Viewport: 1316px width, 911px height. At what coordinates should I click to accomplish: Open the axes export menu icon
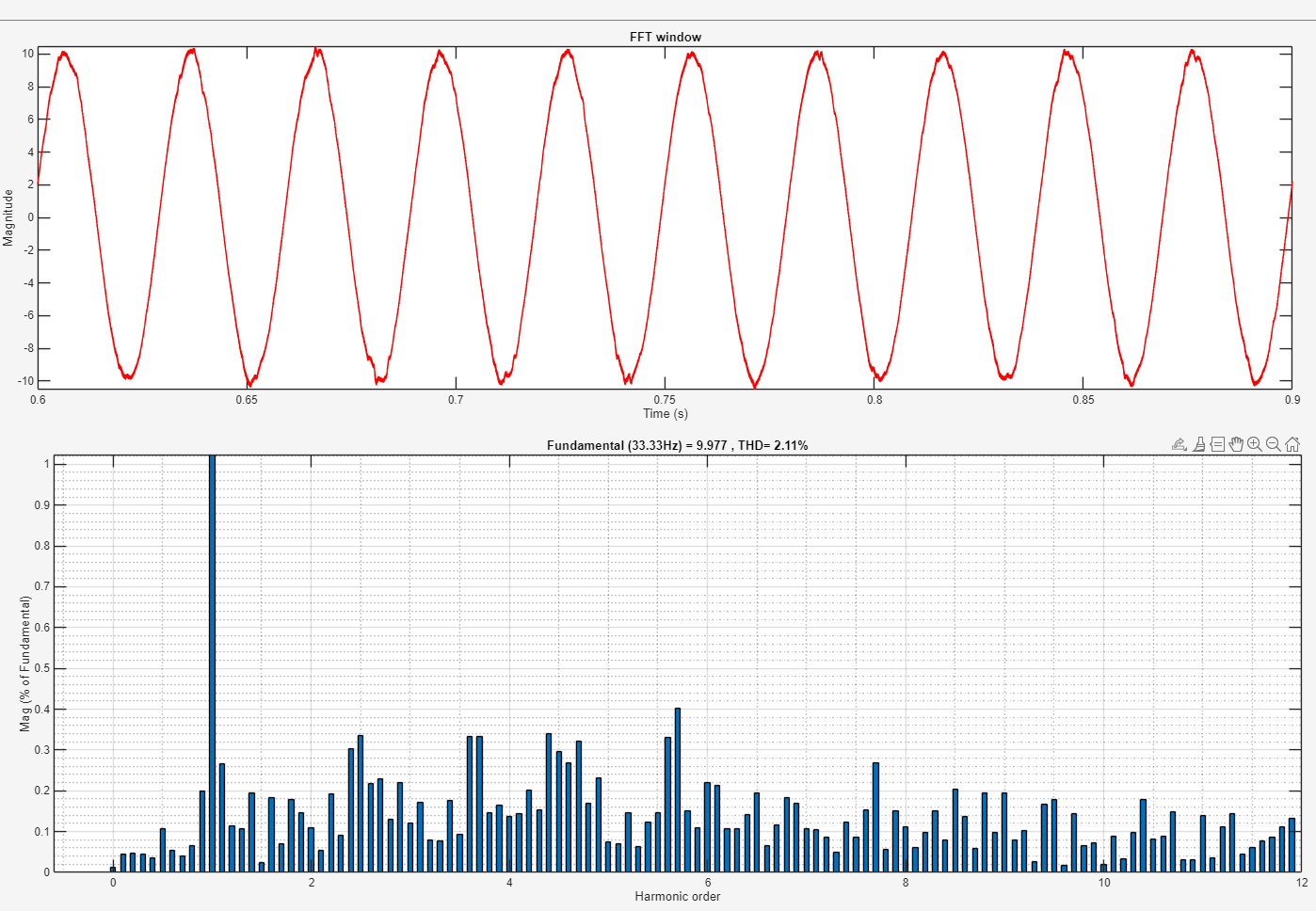pyautogui.click(x=1179, y=444)
